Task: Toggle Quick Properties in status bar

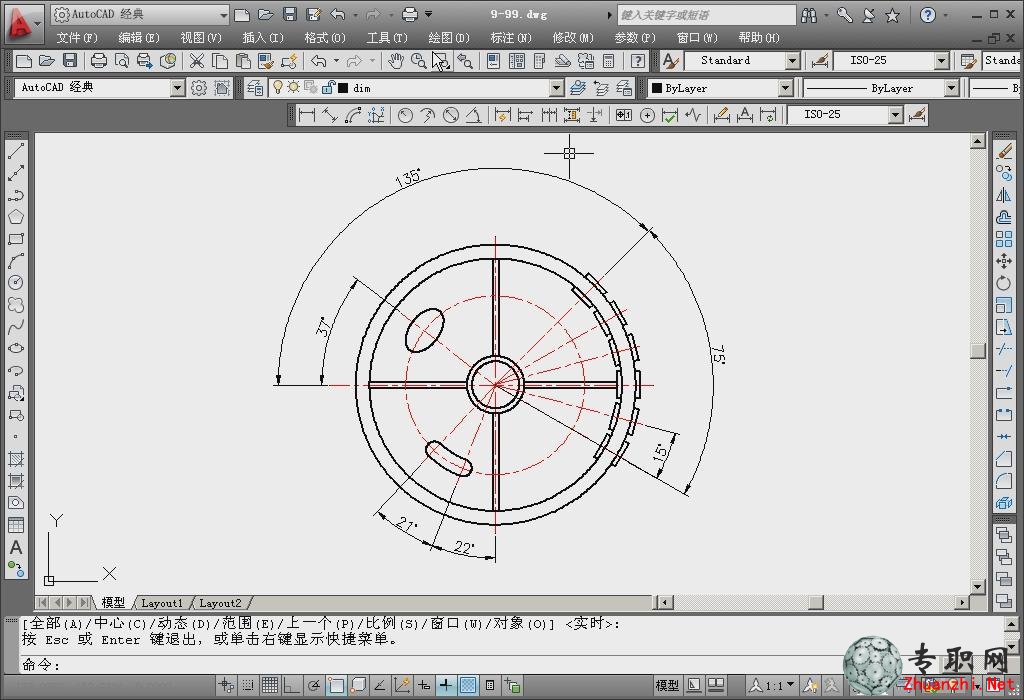Action: [x=490, y=685]
